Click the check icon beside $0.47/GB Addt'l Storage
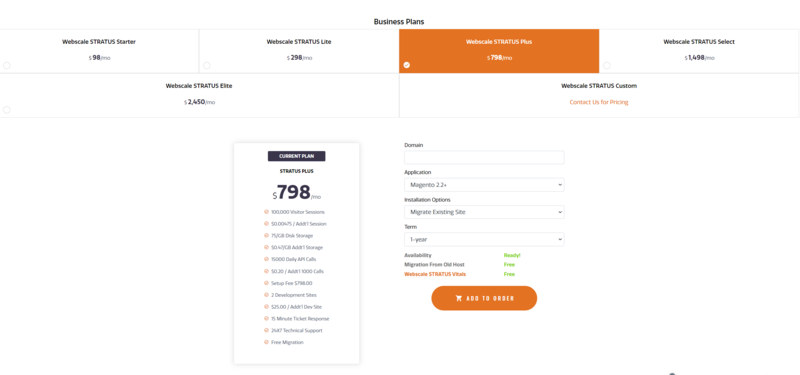Viewport: 800px width, 375px height. tap(266, 247)
